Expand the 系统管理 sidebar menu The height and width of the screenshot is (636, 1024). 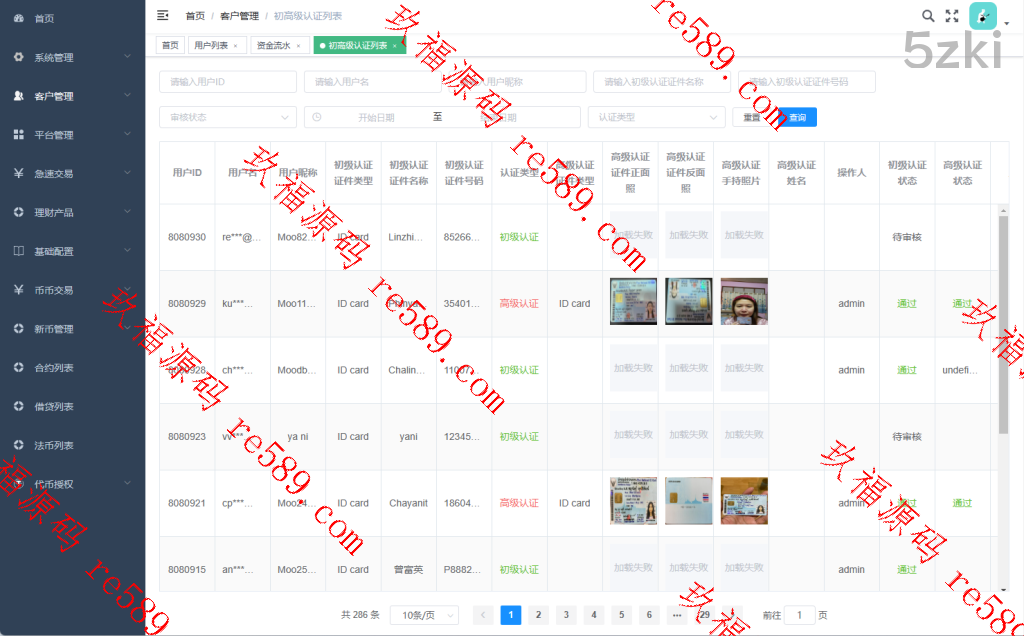(72, 57)
